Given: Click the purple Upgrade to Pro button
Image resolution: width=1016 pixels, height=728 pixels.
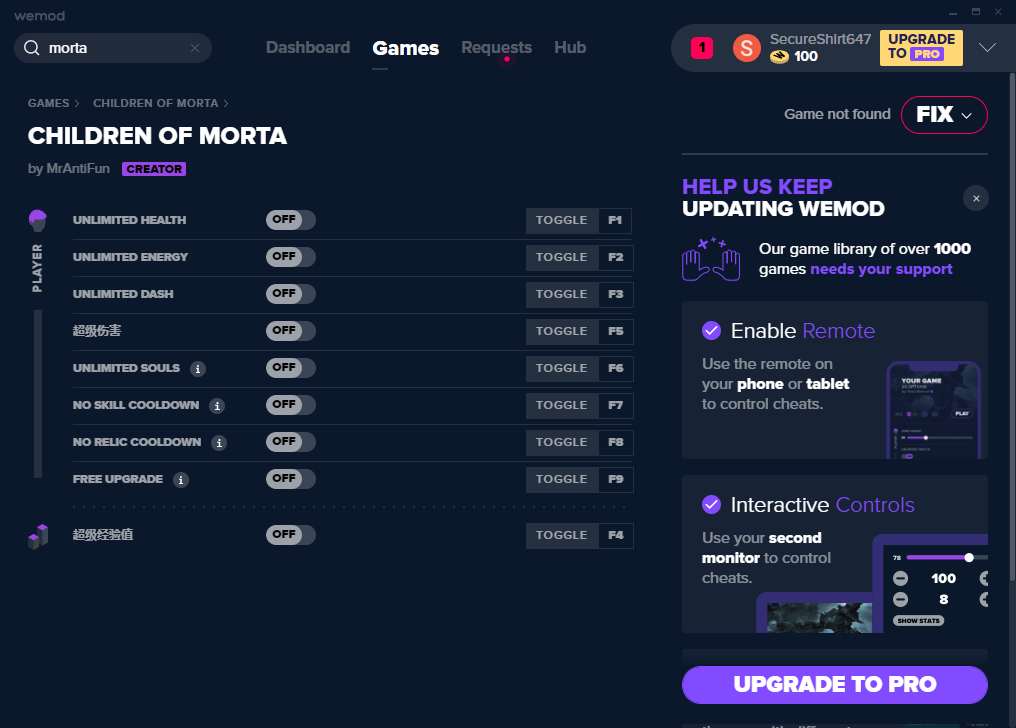Looking at the screenshot, I should [835, 685].
